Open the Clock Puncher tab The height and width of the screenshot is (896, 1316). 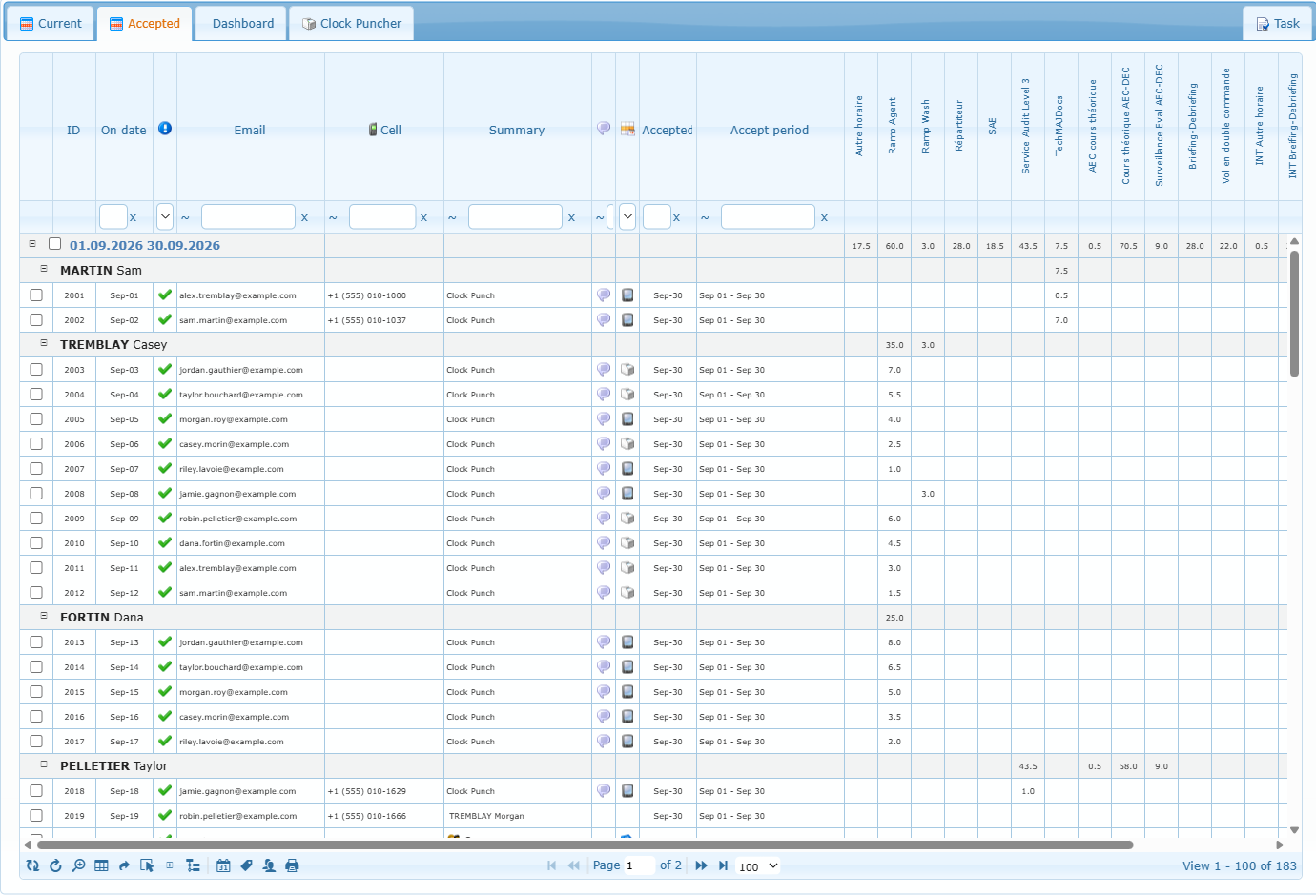pos(352,24)
